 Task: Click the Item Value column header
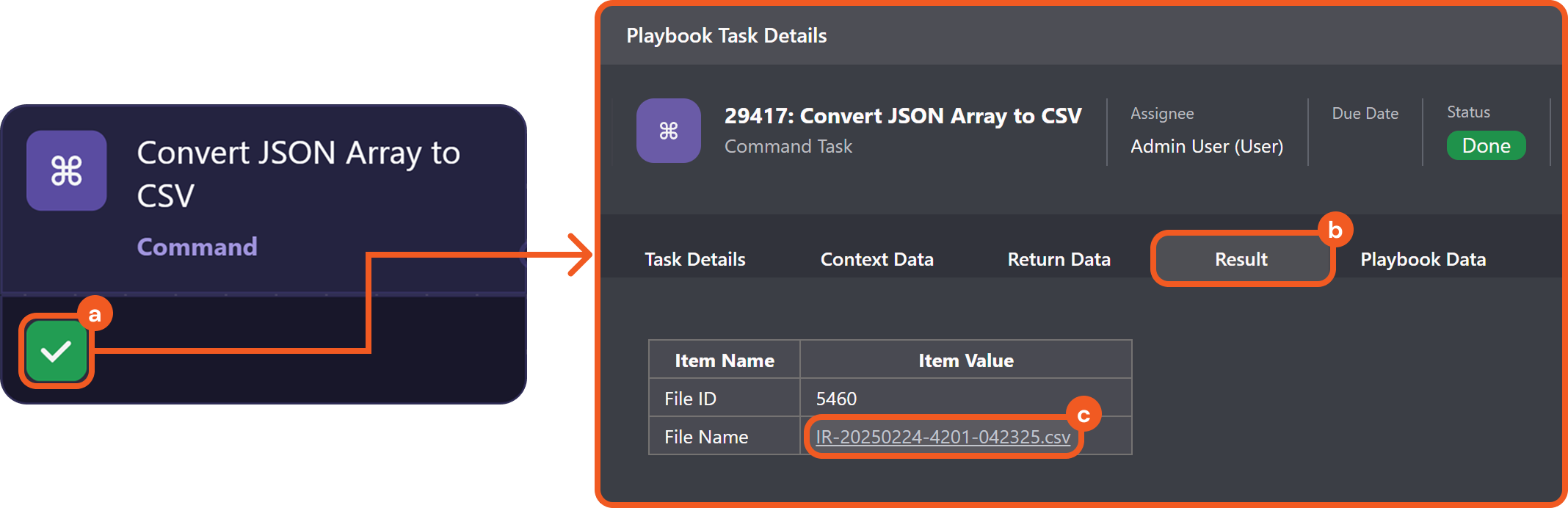pyautogui.click(x=965, y=360)
